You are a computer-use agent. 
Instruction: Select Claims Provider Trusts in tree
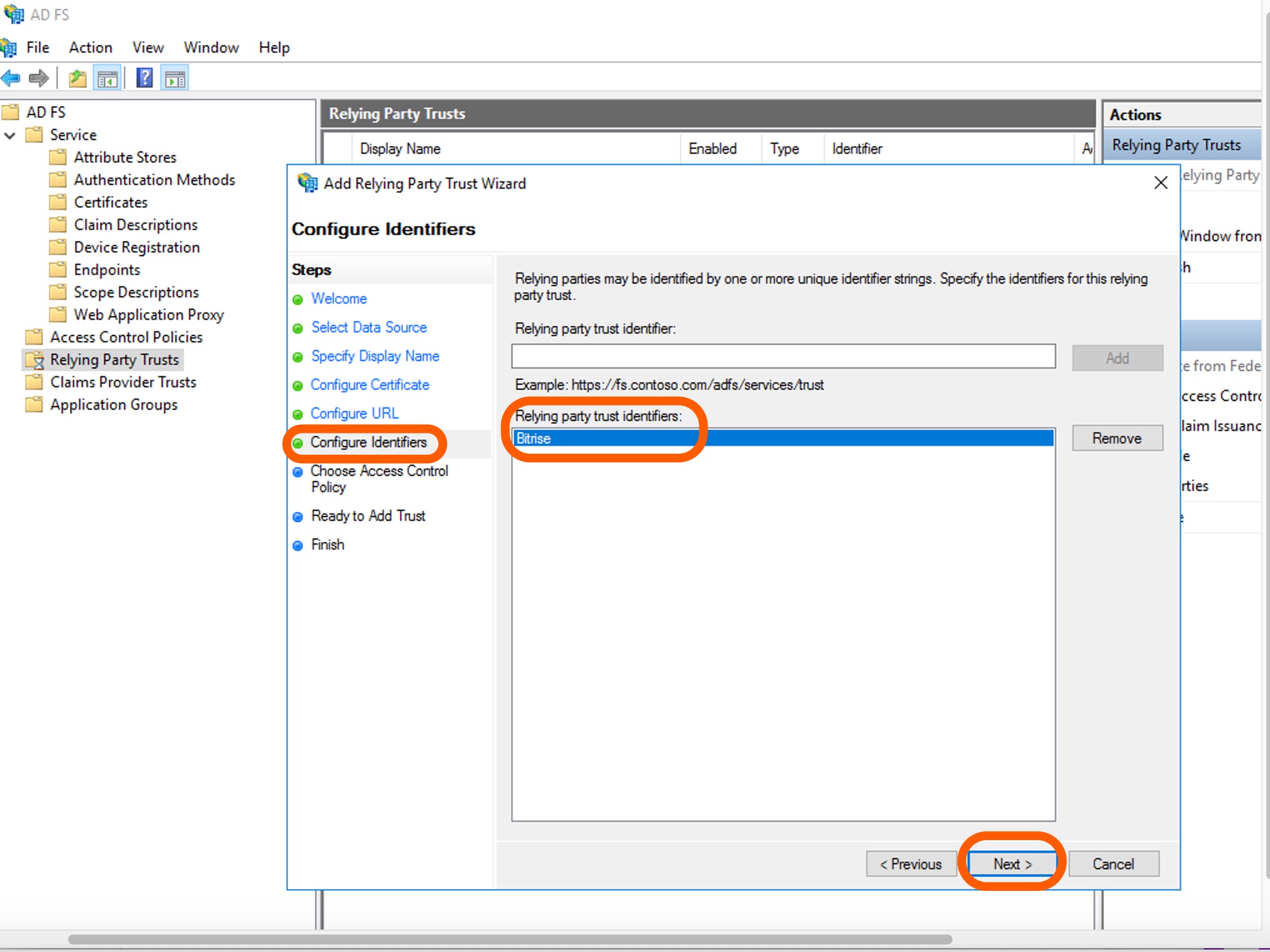coord(123,382)
